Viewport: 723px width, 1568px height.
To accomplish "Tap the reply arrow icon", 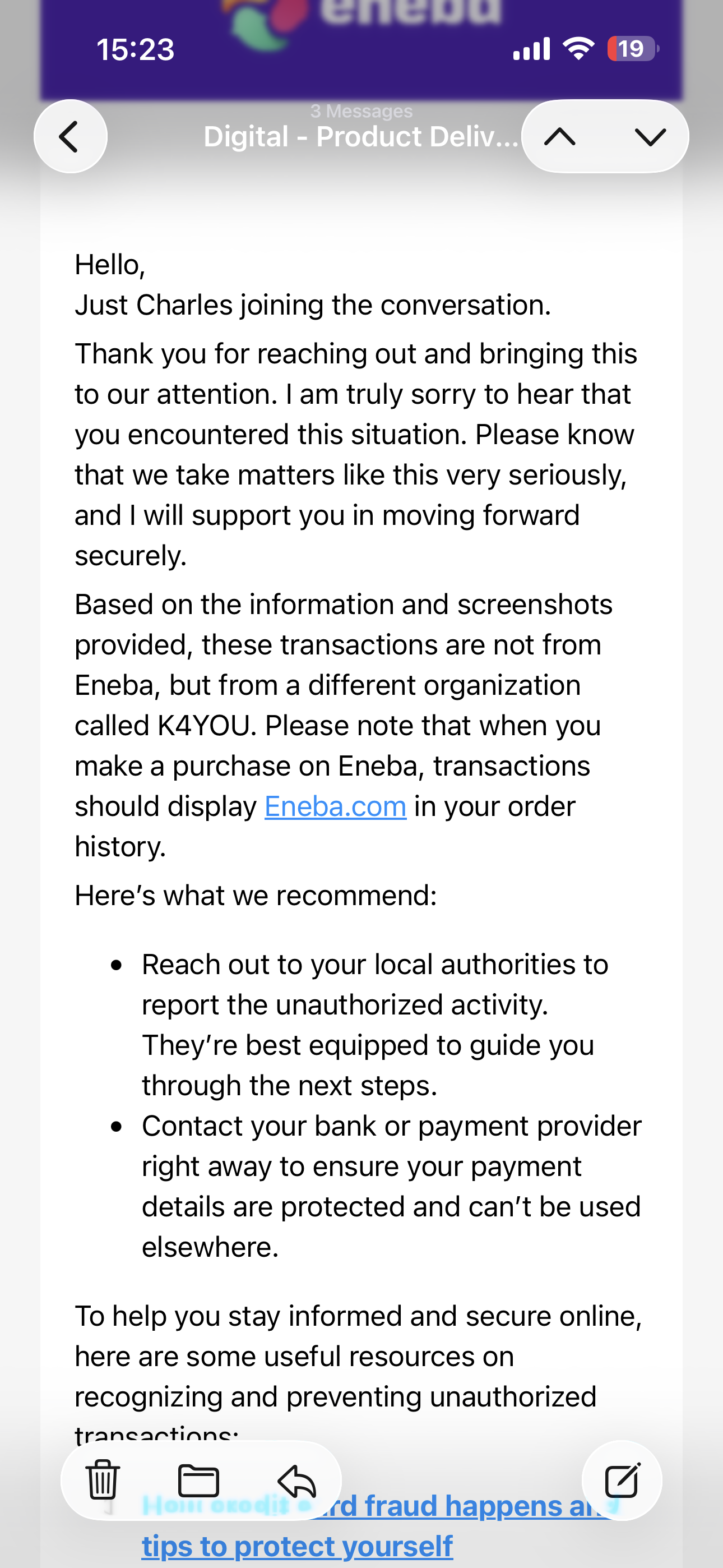I will 297,1481.
